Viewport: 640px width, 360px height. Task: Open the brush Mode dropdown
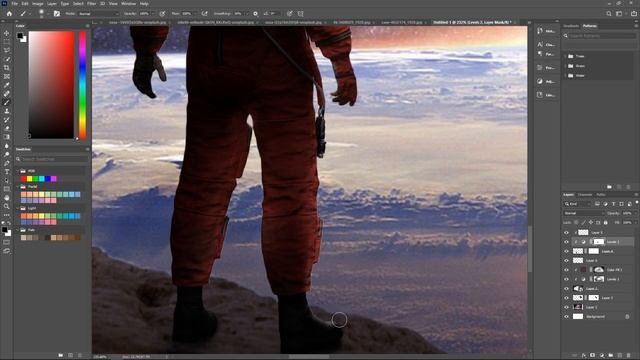[x=98, y=13]
